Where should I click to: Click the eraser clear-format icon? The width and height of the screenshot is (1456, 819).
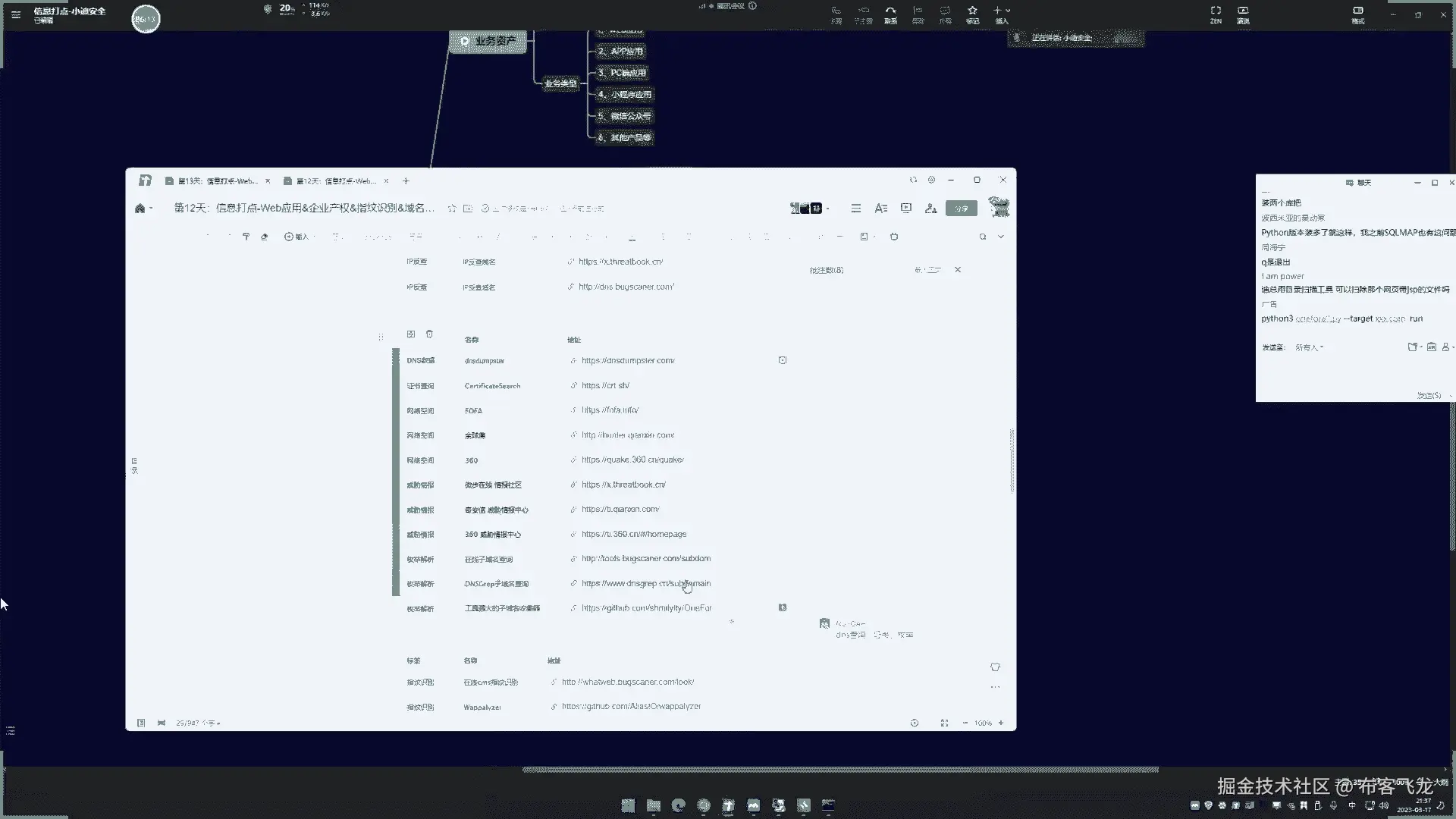click(x=264, y=237)
